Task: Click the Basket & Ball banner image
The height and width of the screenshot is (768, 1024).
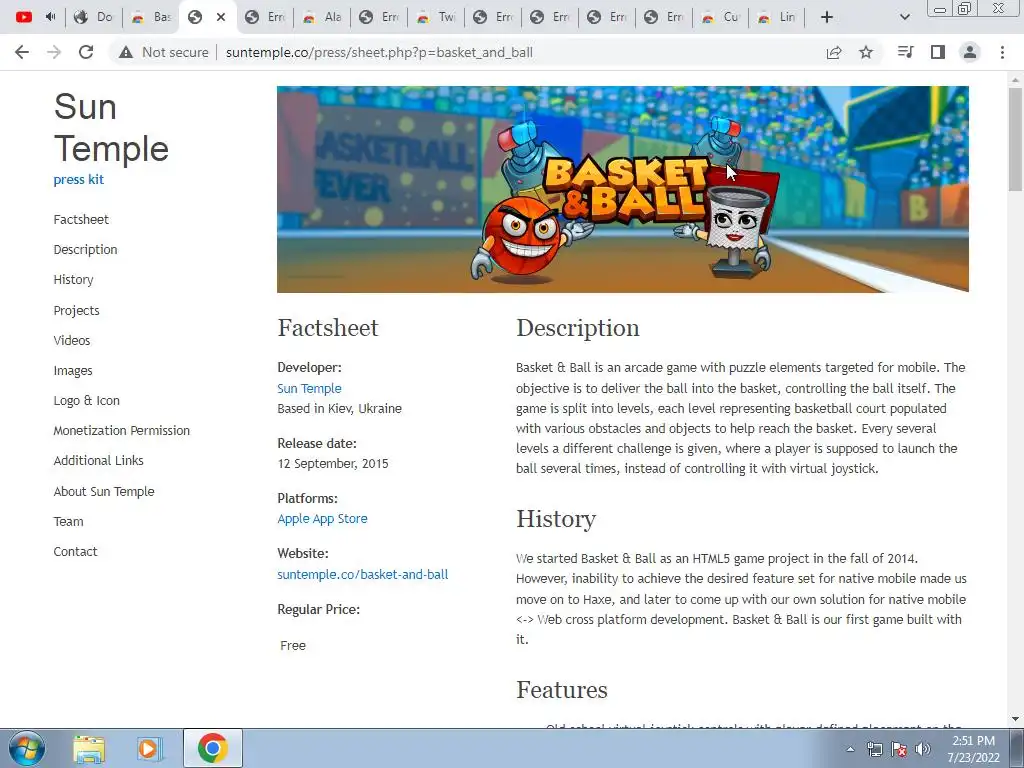Action: (622, 189)
